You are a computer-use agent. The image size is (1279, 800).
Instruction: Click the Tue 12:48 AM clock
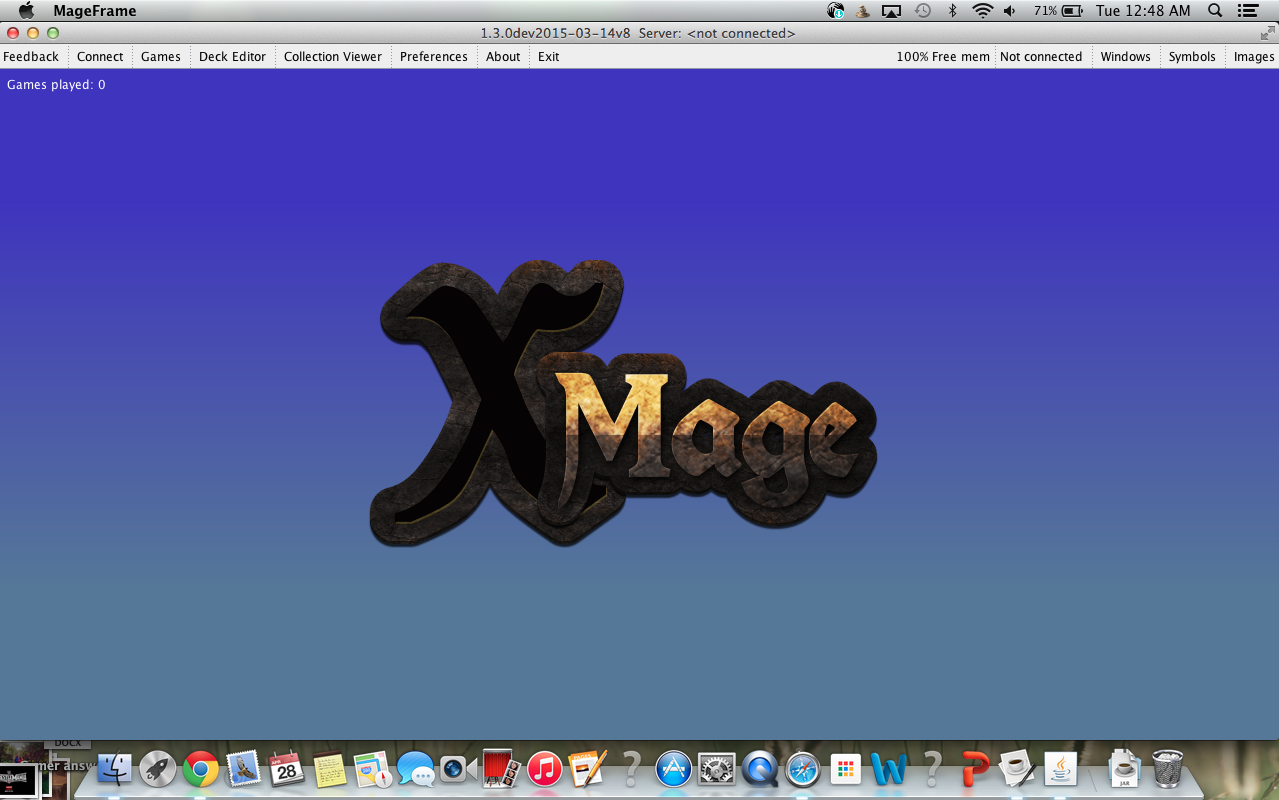point(1143,11)
